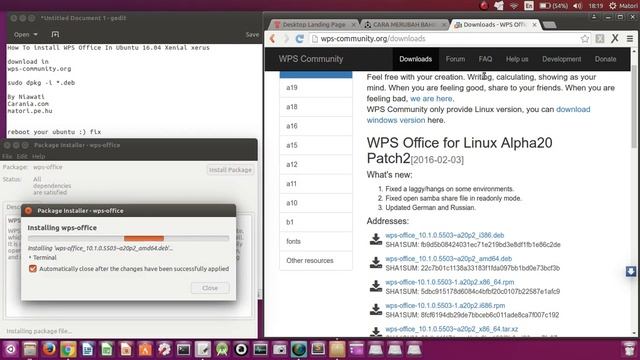Open the camera app in the dock
The image size is (640, 360).
point(280,349)
